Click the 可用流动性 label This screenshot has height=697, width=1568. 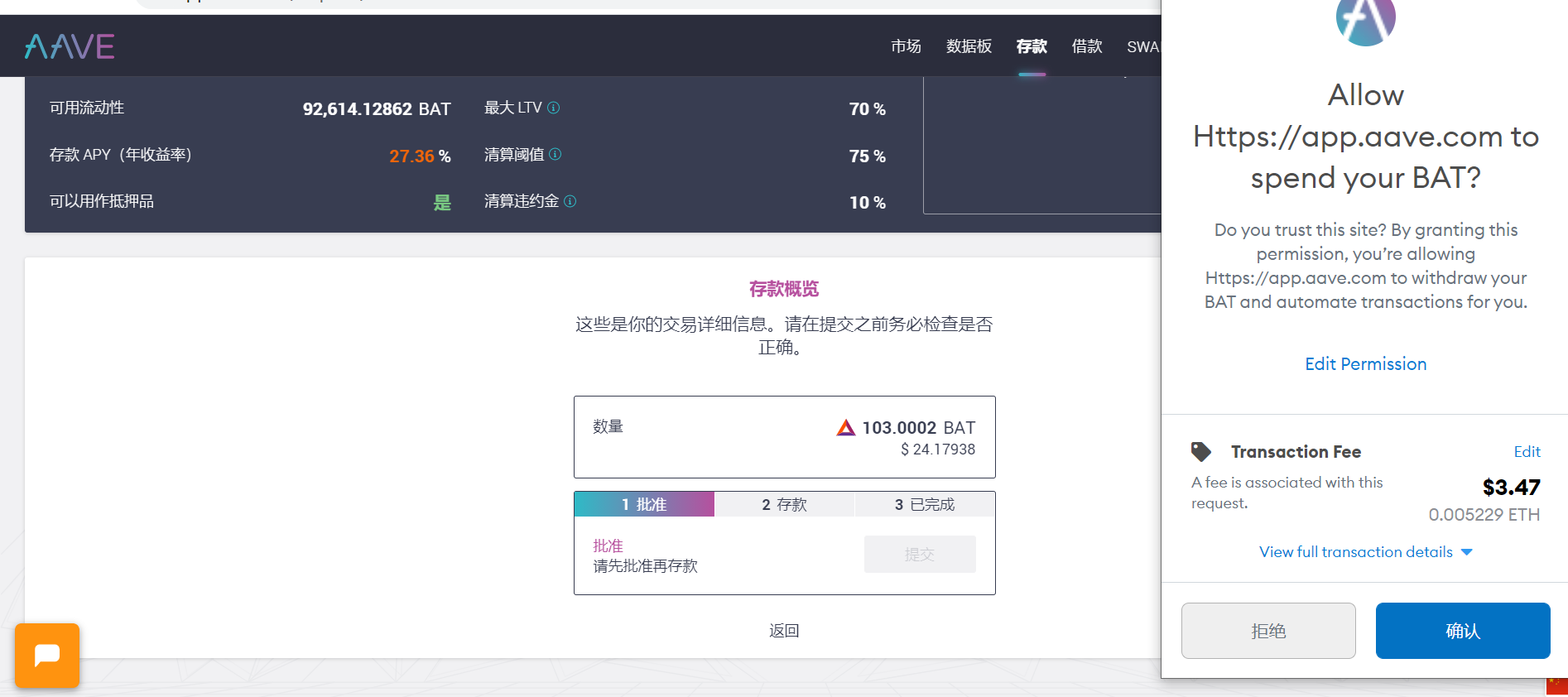(87, 108)
